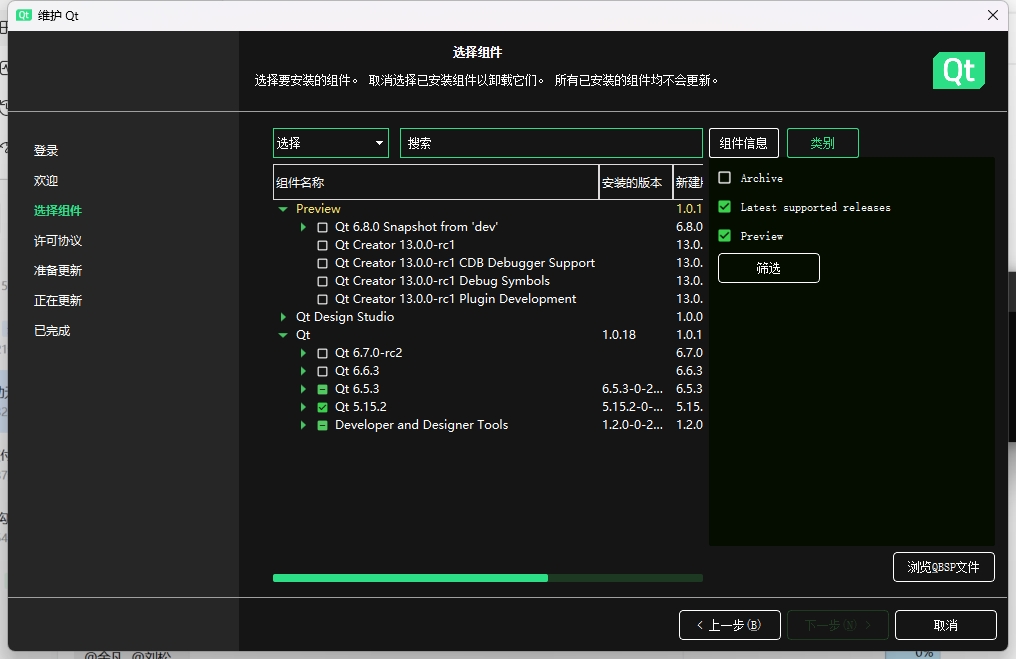Expand Developer and Designer Tools node
The height and width of the screenshot is (659, 1016).
(303, 425)
